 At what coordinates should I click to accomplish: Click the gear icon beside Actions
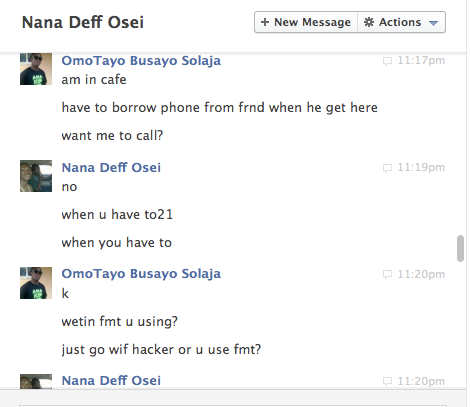(369, 22)
